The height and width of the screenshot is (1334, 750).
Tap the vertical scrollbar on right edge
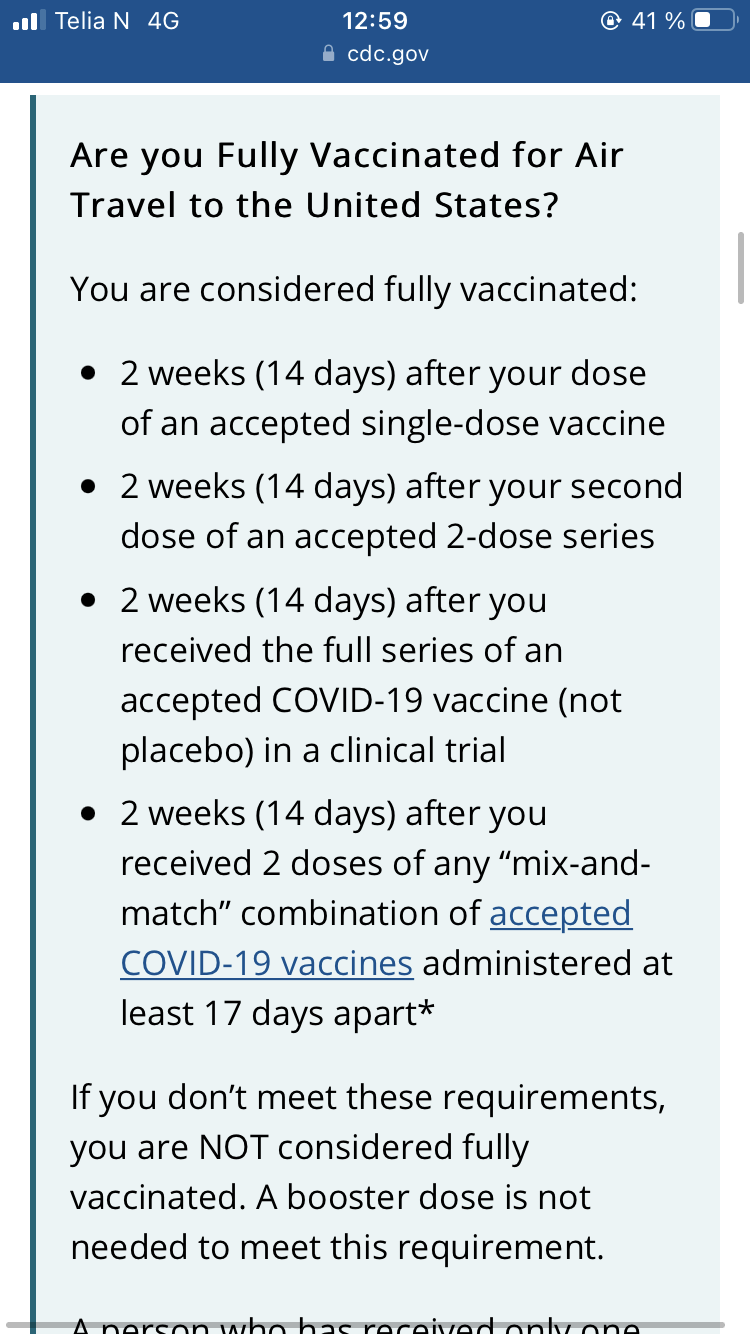pyautogui.click(x=740, y=267)
